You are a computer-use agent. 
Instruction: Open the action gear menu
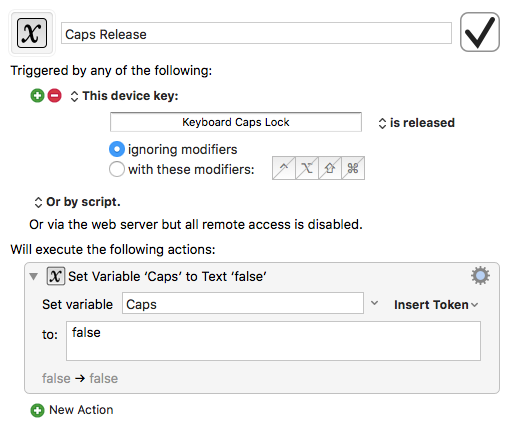[480, 275]
